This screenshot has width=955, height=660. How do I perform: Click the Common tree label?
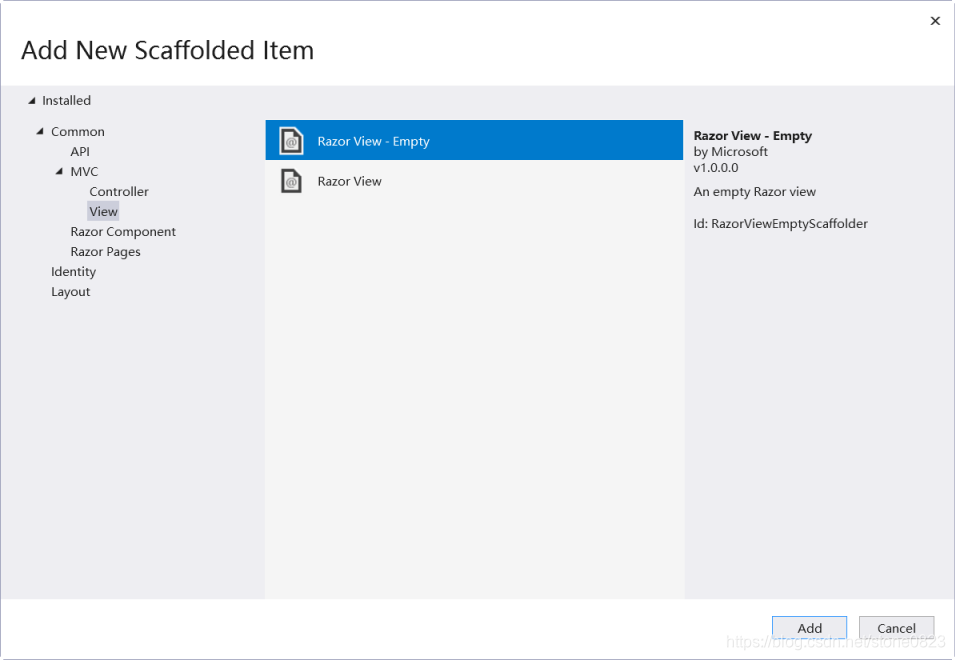point(77,131)
